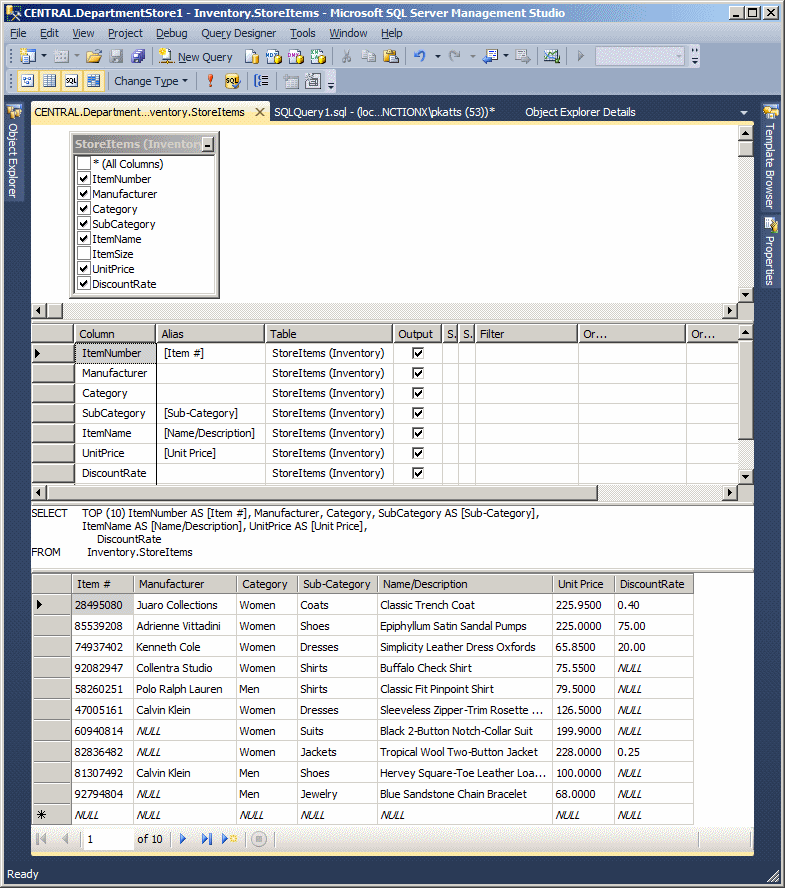The width and height of the screenshot is (785, 888).
Task: Click the New Project toolbar icon
Action: pyautogui.click(x=27, y=56)
